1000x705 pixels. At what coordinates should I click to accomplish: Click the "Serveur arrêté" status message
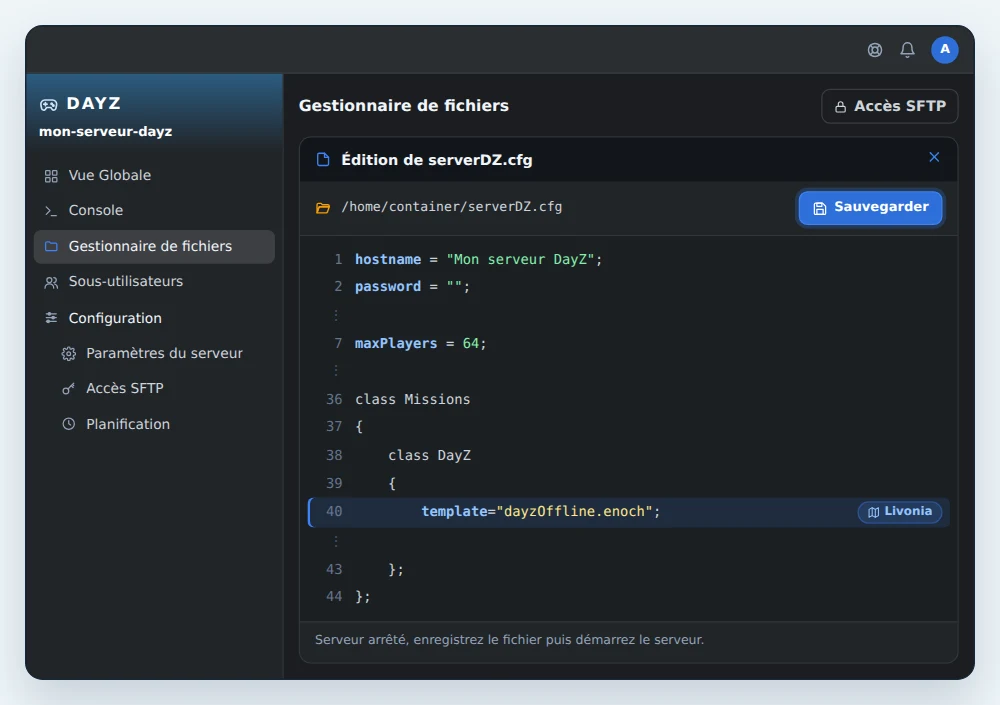click(510, 640)
